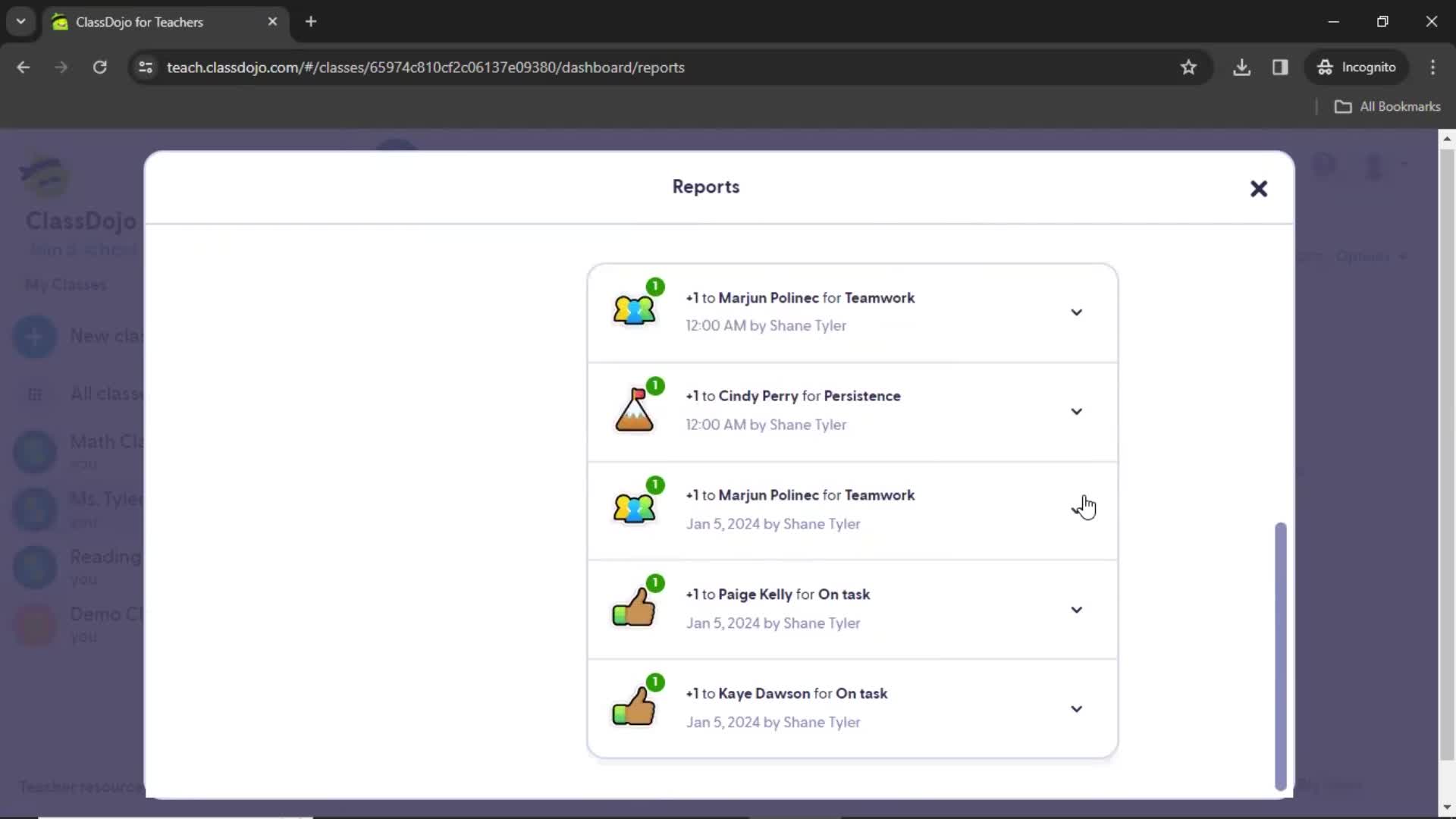The height and width of the screenshot is (819, 1456).
Task: Click '+1 to Cindy Perry for Persistence' text
Action: [793, 397]
